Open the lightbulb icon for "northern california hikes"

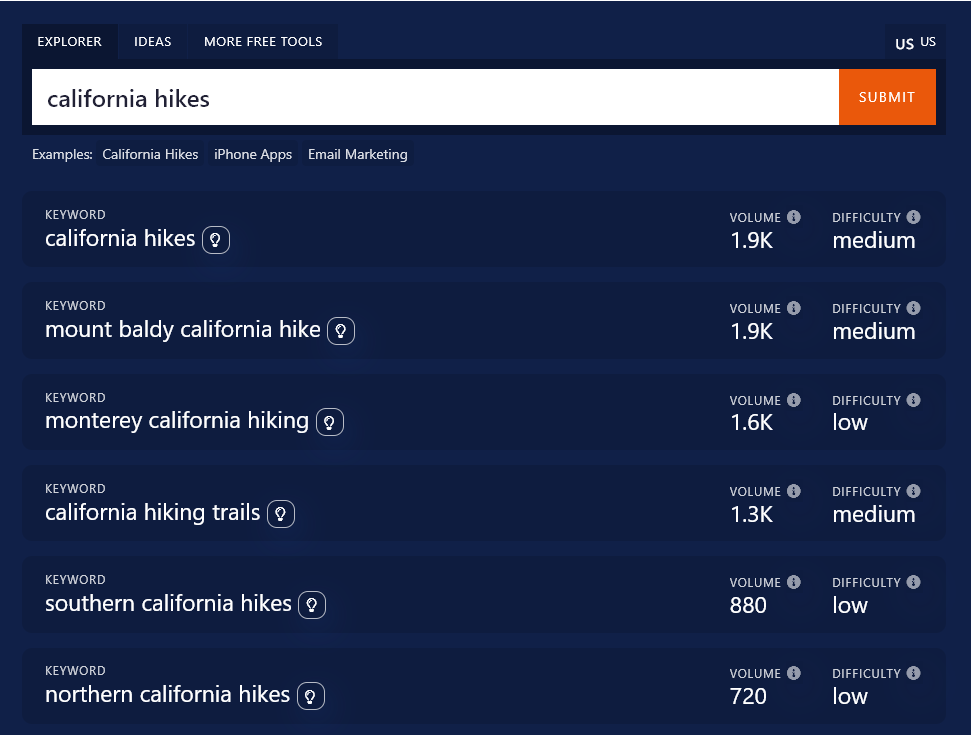pos(309,695)
